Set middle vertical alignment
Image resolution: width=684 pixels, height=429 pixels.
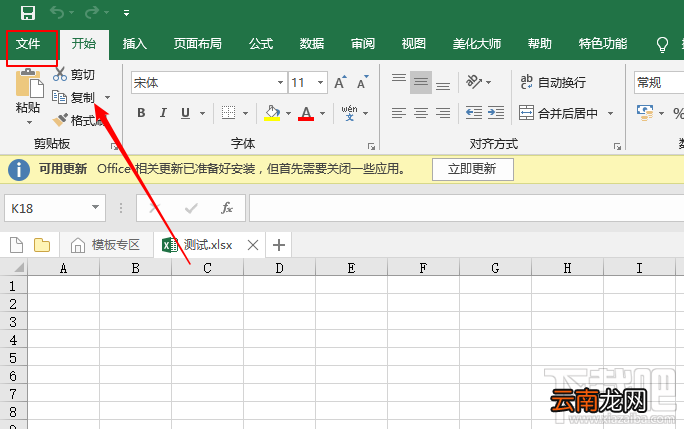pos(421,82)
